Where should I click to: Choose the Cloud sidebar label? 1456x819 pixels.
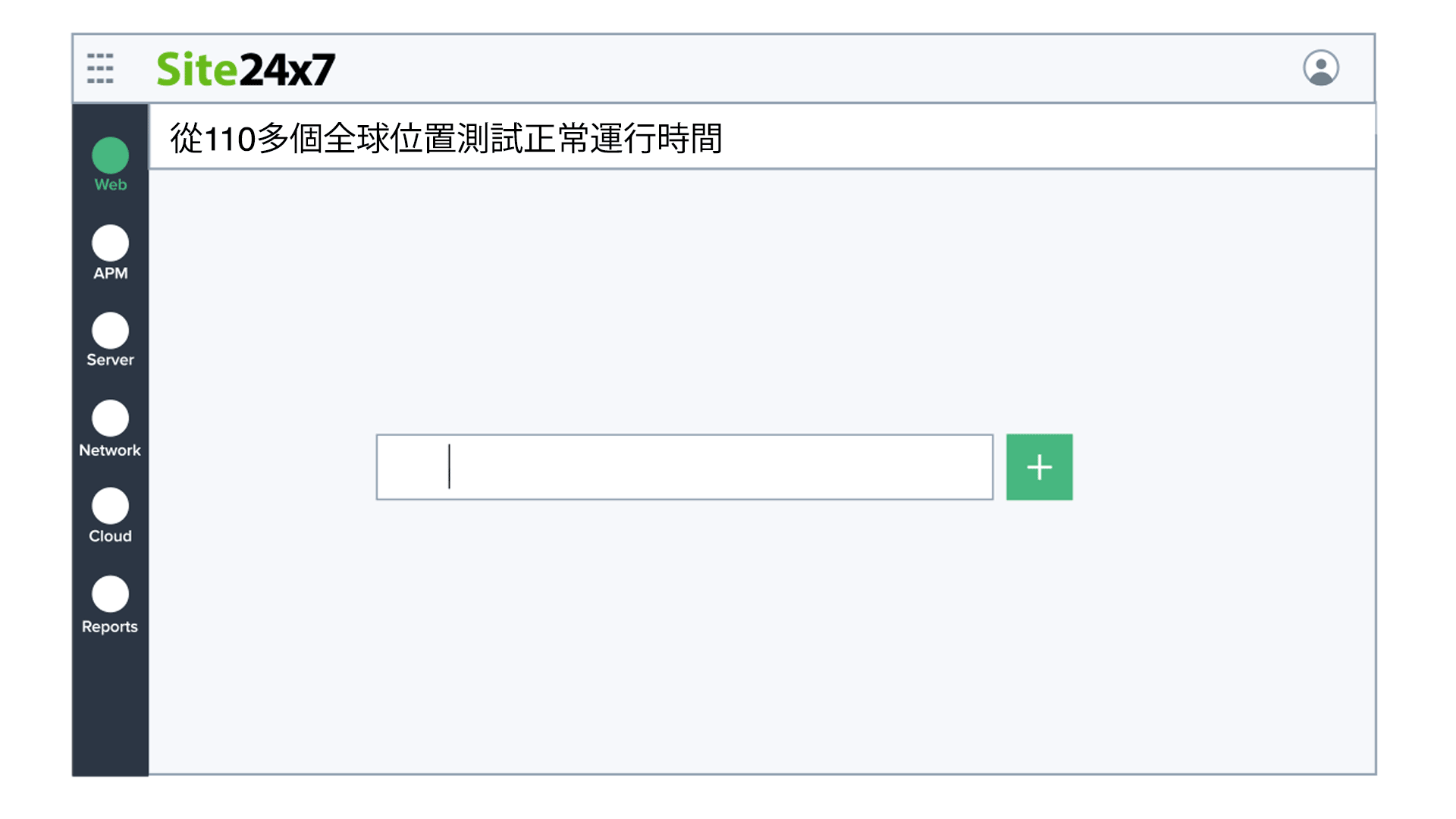[111, 536]
